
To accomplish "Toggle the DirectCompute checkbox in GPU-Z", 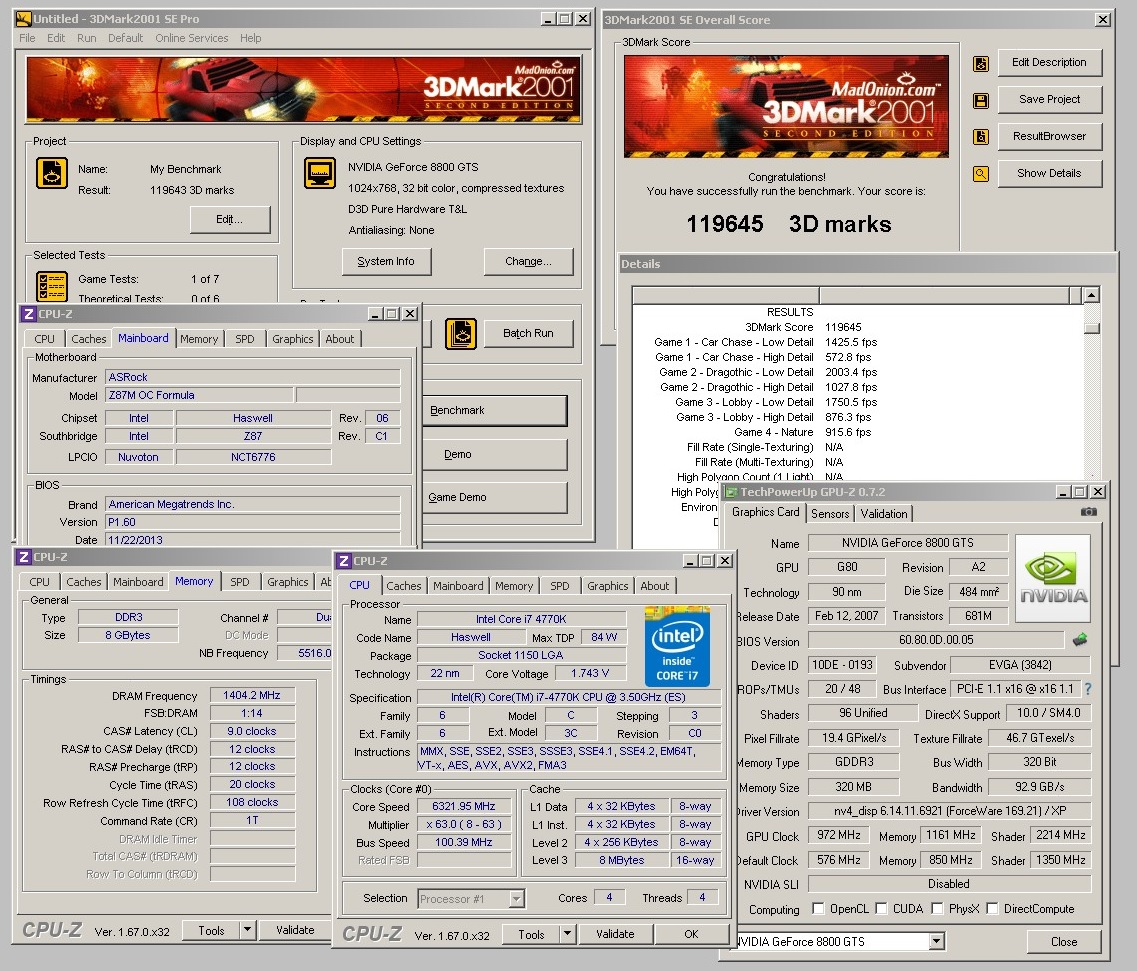I will [992, 909].
